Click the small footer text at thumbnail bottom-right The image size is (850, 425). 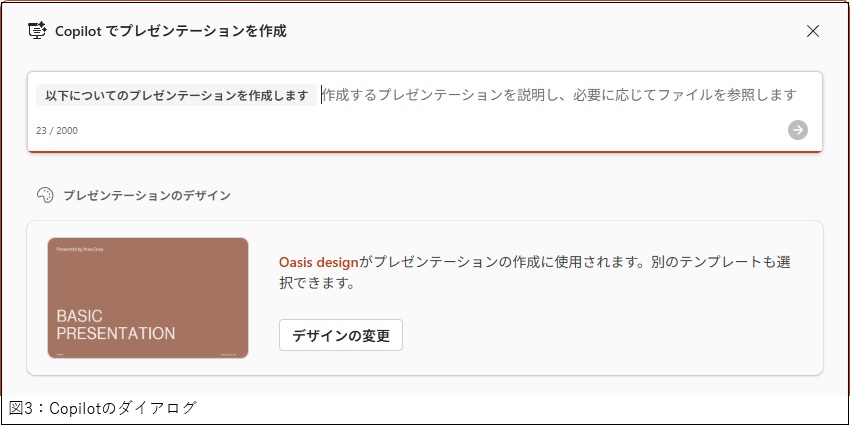point(228,353)
